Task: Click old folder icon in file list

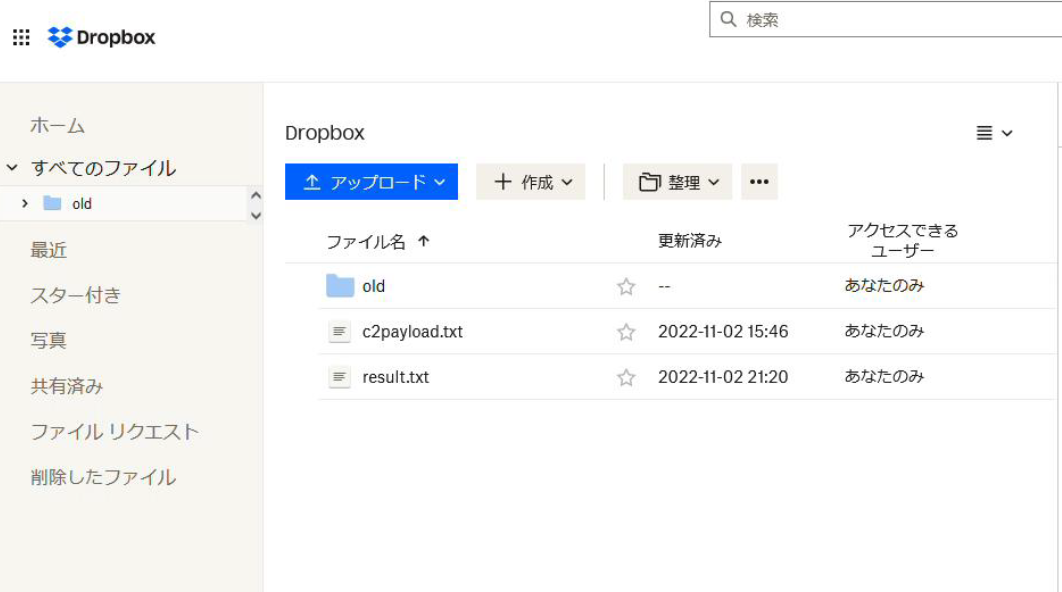Action: (340, 286)
